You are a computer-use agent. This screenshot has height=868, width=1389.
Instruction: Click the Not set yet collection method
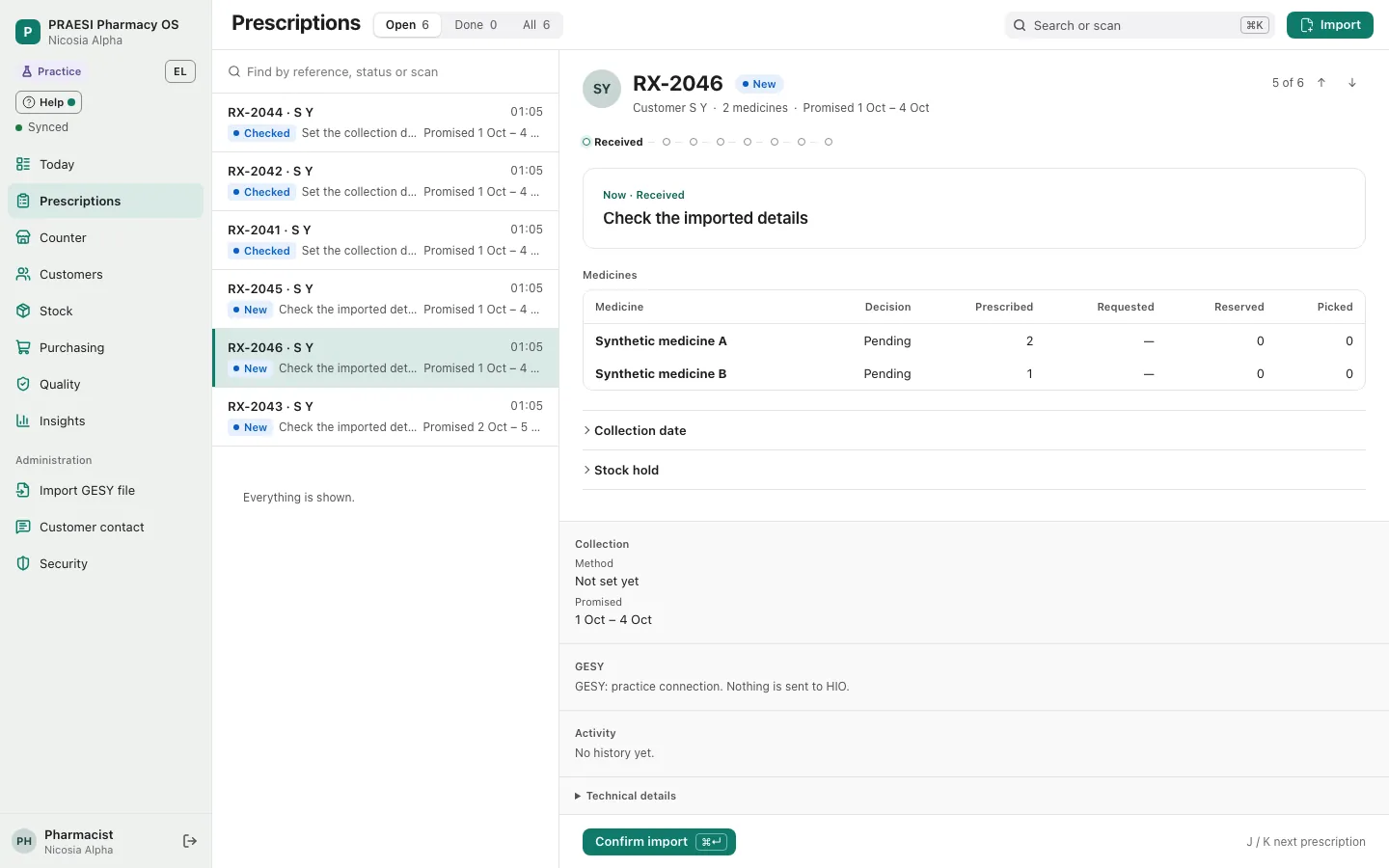tap(607, 582)
